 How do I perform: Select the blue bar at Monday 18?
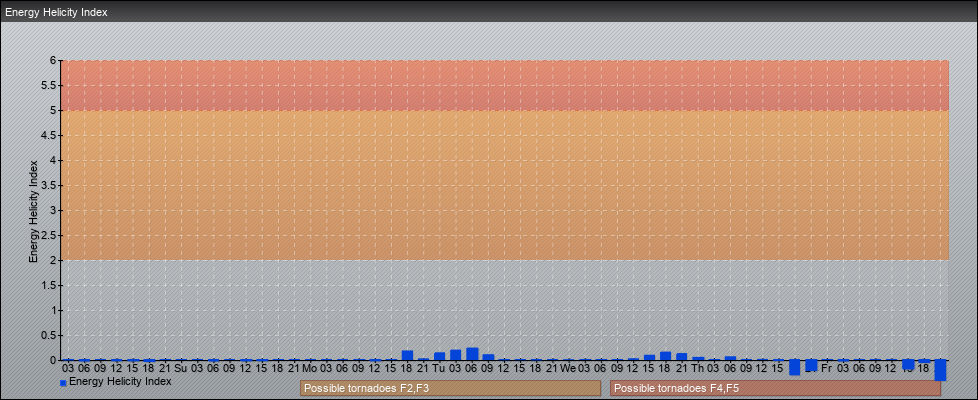tap(407, 355)
